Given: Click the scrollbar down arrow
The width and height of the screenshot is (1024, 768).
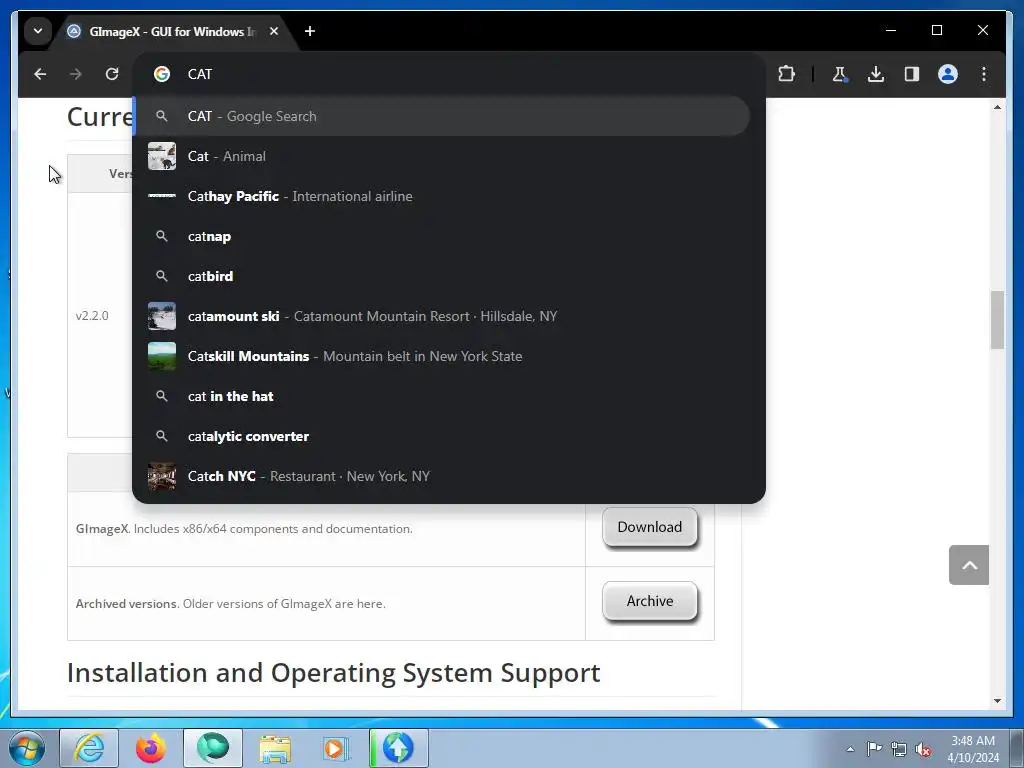Looking at the screenshot, I should (x=997, y=701).
